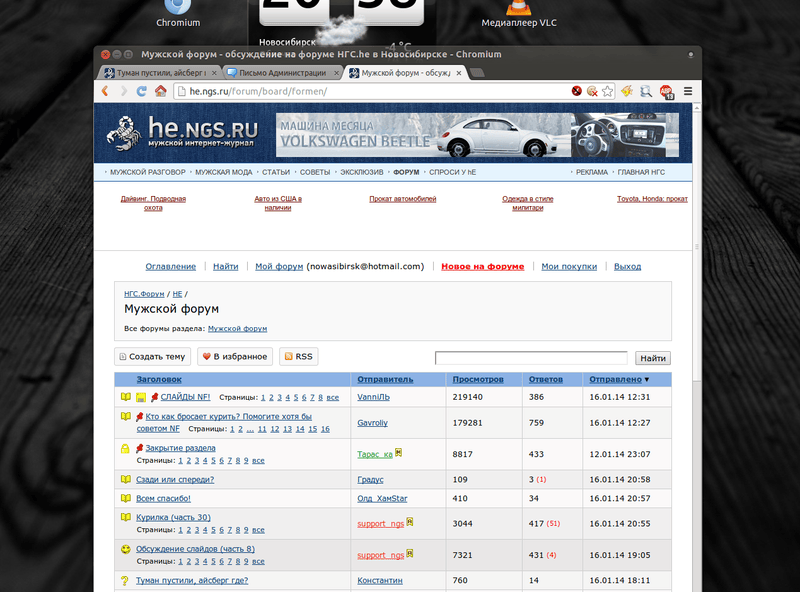This screenshot has width=800, height=592.
Task: Open СПРОСИ У hE menu item
Action: (452, 172)
